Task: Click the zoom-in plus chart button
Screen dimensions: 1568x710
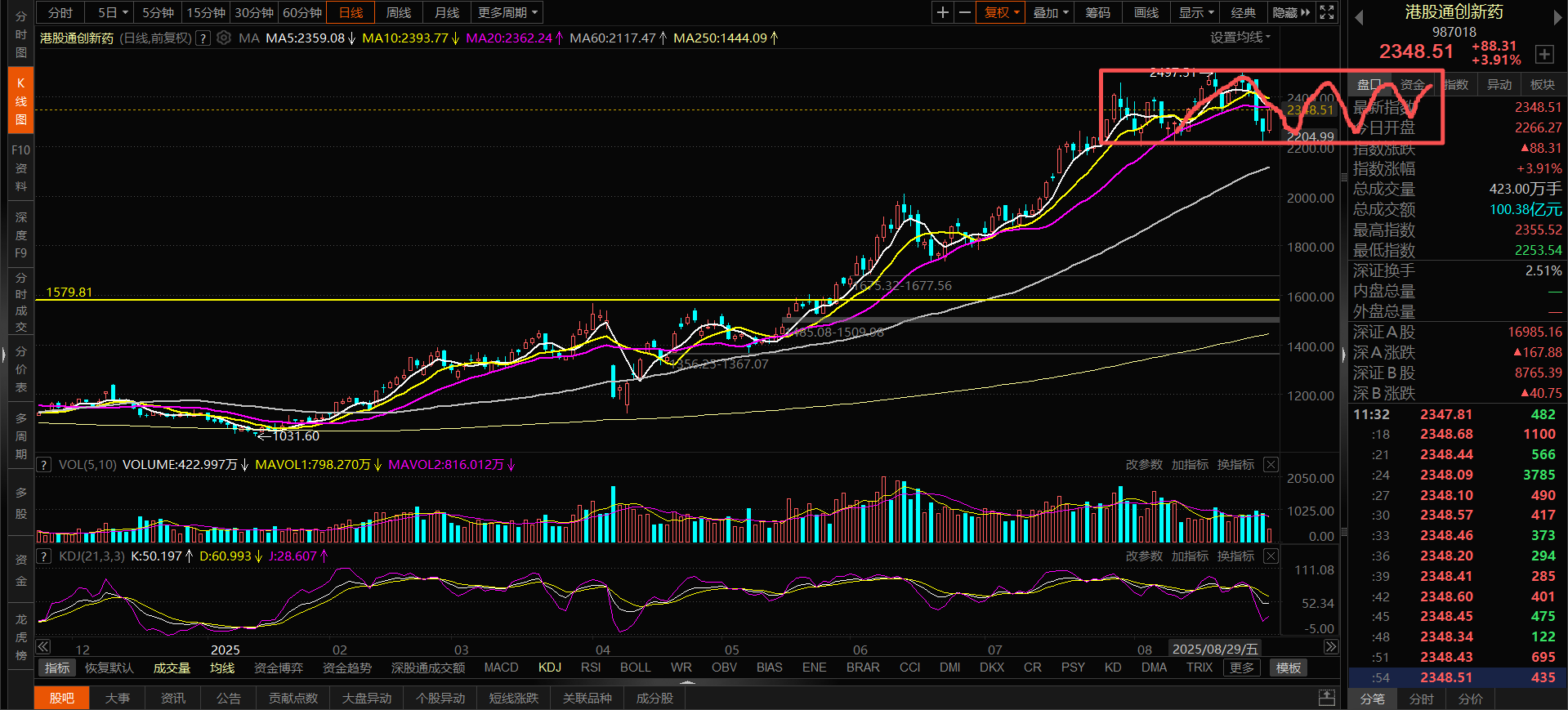Action: (943, 12)
